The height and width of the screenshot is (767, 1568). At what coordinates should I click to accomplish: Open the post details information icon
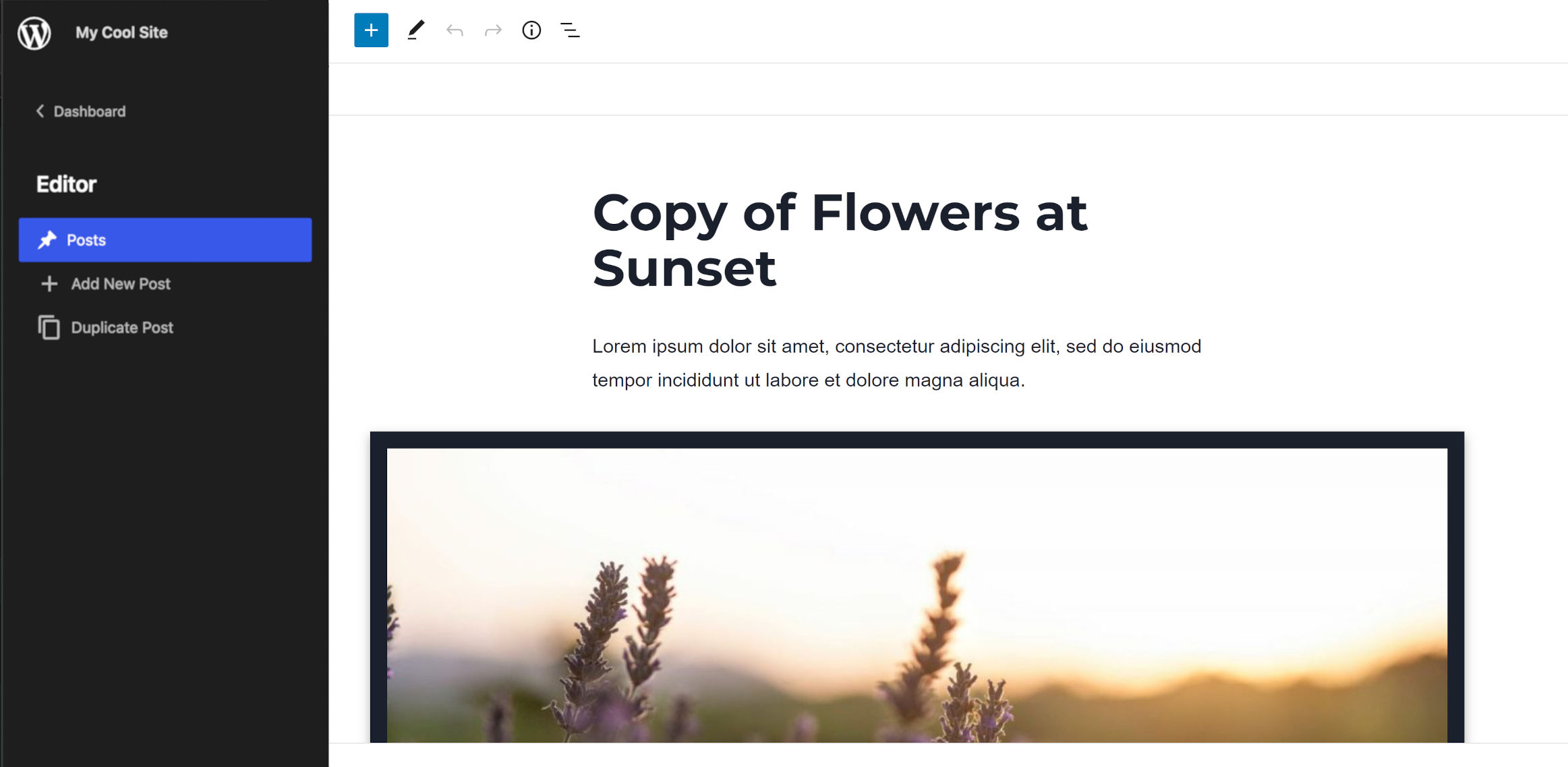531,30
